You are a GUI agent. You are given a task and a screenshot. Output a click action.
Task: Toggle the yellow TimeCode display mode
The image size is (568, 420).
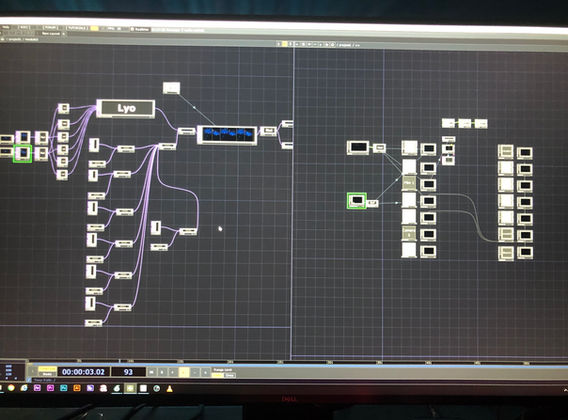click(x=47, y=369)
